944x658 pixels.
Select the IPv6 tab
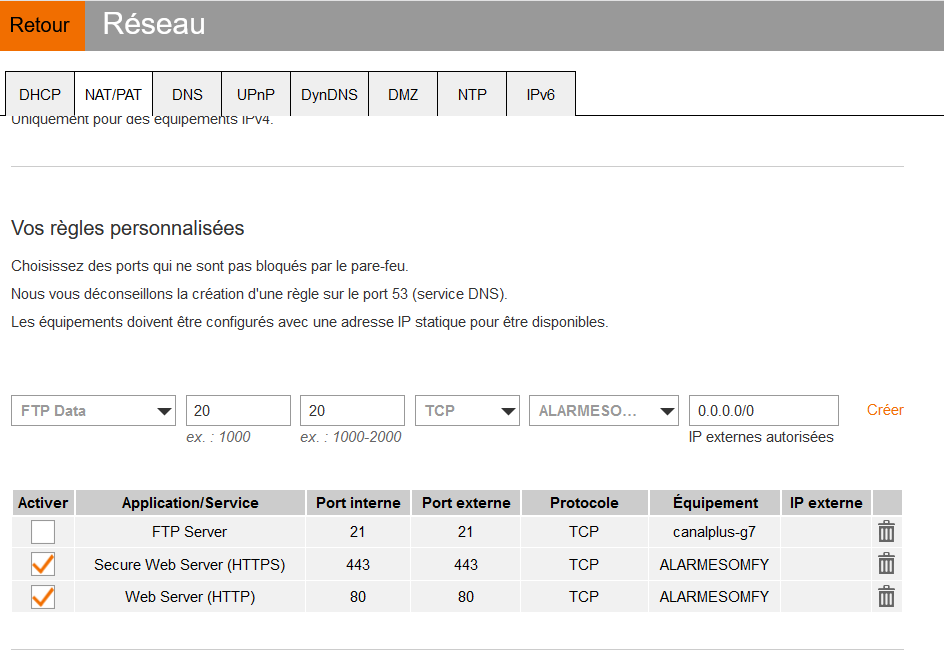[541, 95]
